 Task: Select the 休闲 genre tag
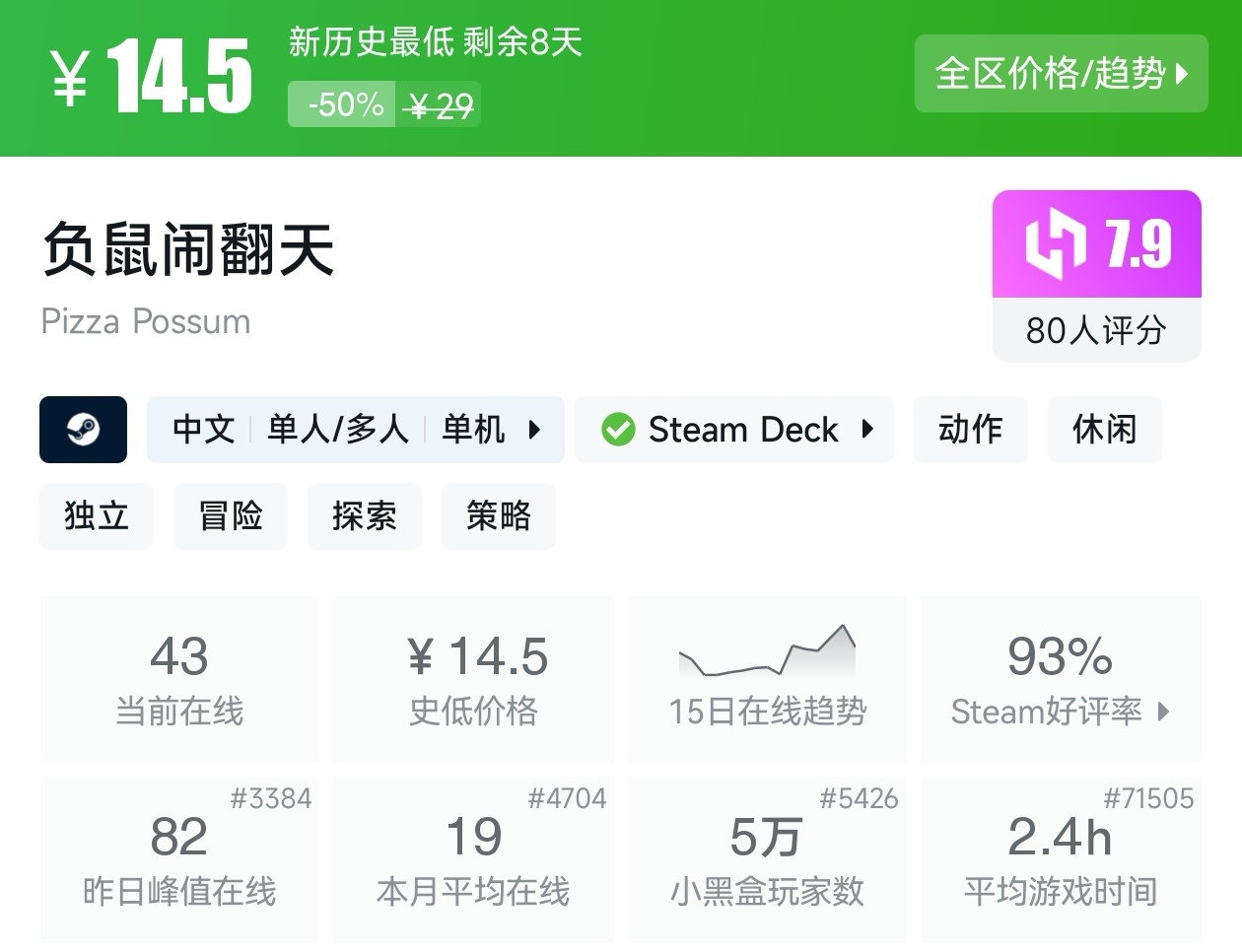1105,430
